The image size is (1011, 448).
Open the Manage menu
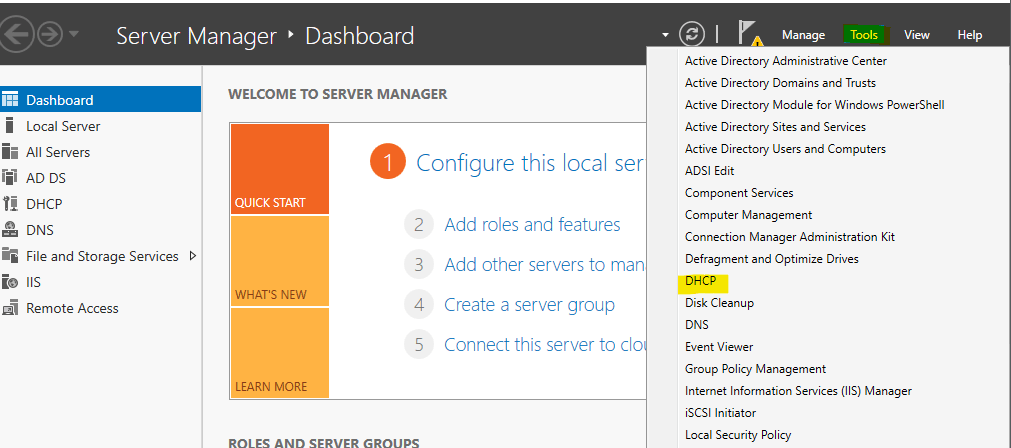(803, 35)
